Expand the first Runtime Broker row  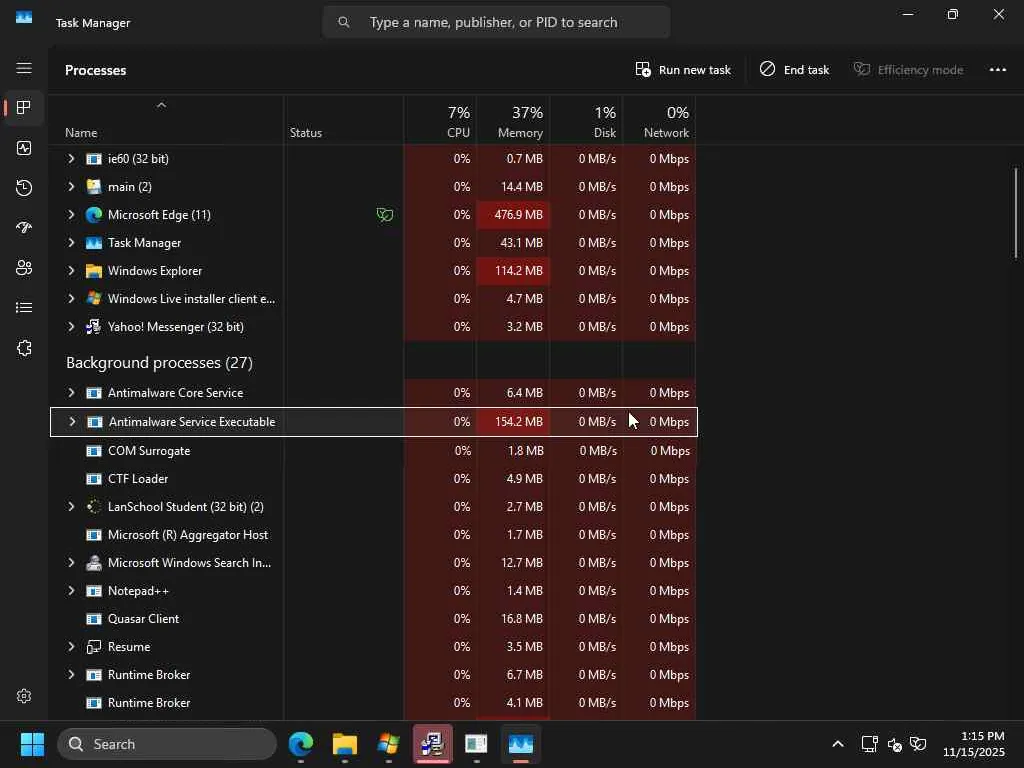[71, 675]
